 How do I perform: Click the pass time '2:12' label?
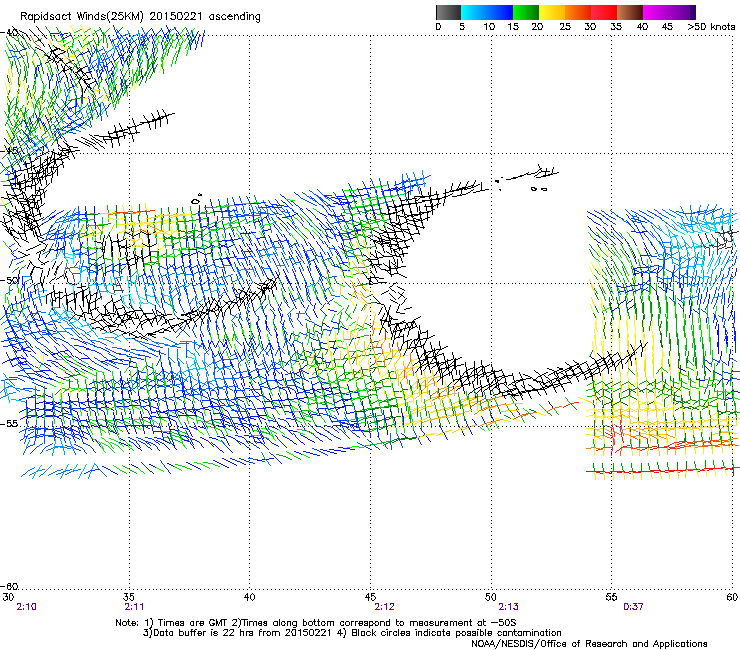pyautogui.click(x=384, y=607)
